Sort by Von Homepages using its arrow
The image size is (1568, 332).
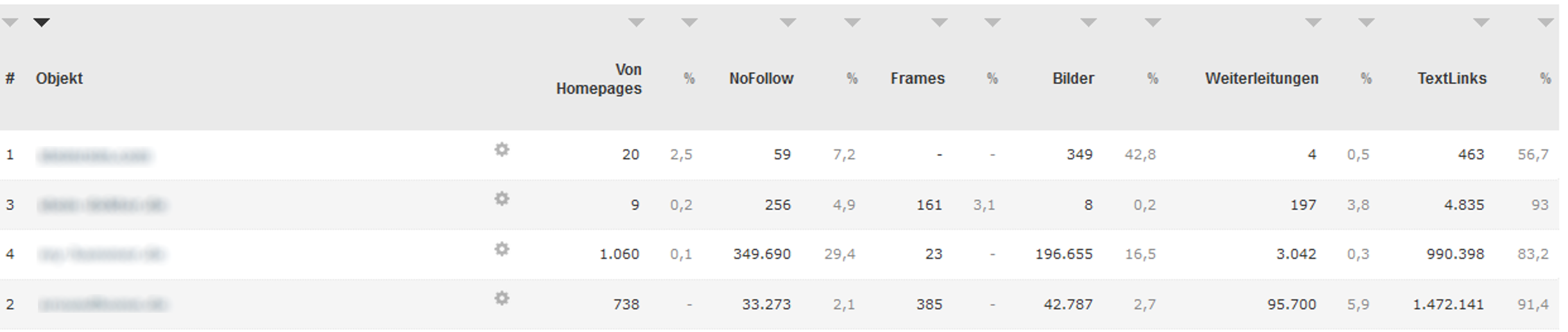click(636, 22)
